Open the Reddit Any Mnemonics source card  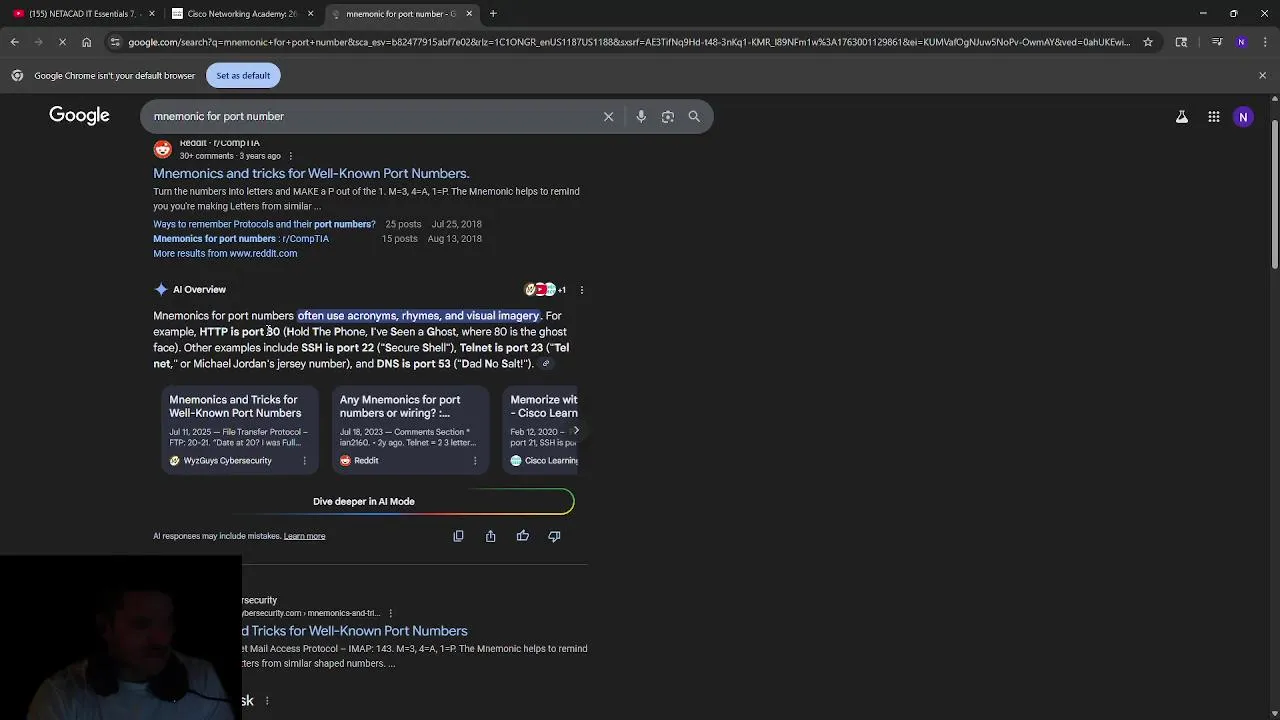click(410, 430)
